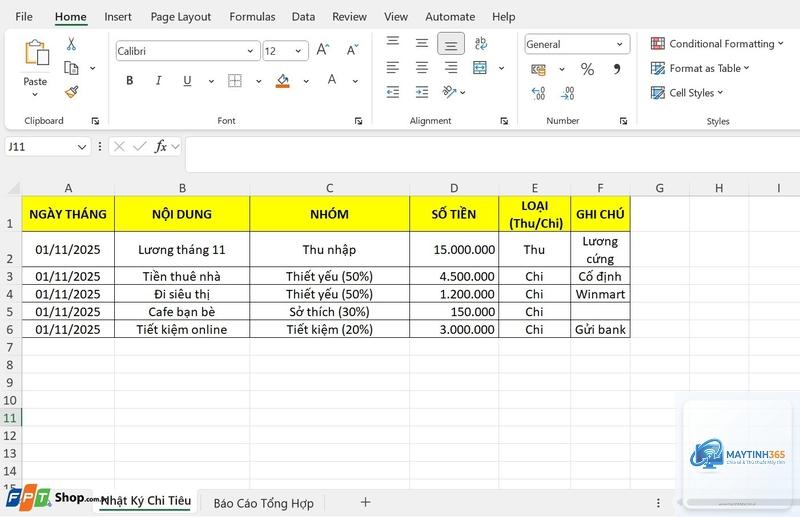Toggle center text alignment
This screenshot has width=800, height=517.
point(421,67)
